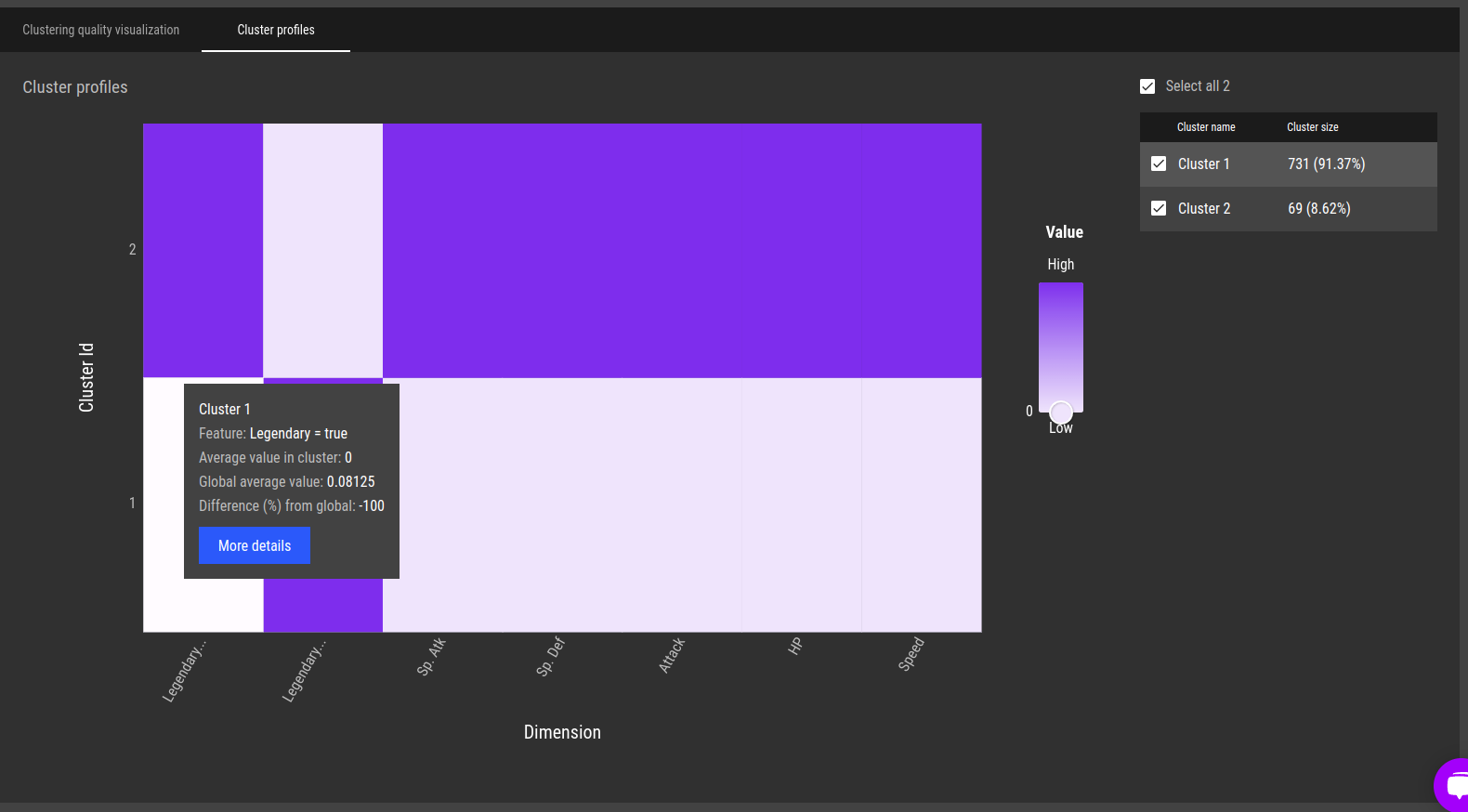This screenshot has width=1468, height=812.
Task: Click the Speed axis label
Action: (911, 654)
